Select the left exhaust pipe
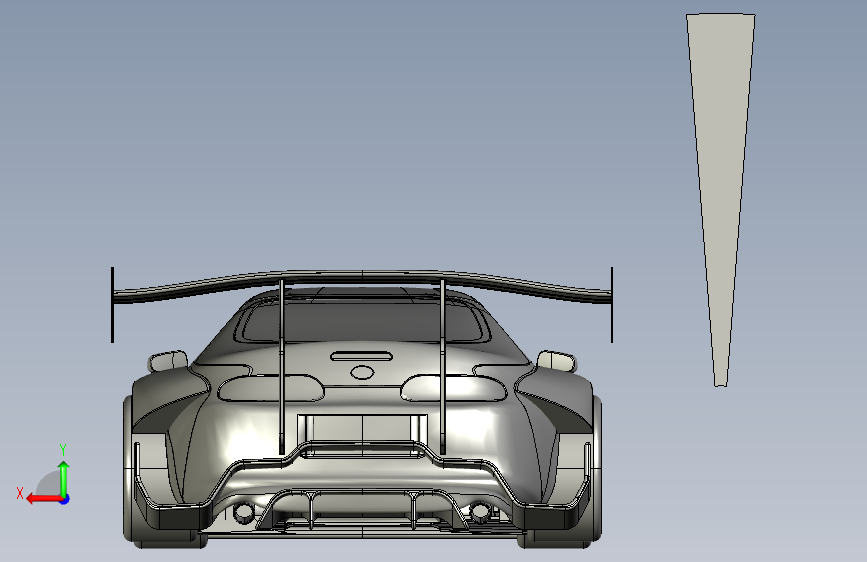 click(243, 512)
